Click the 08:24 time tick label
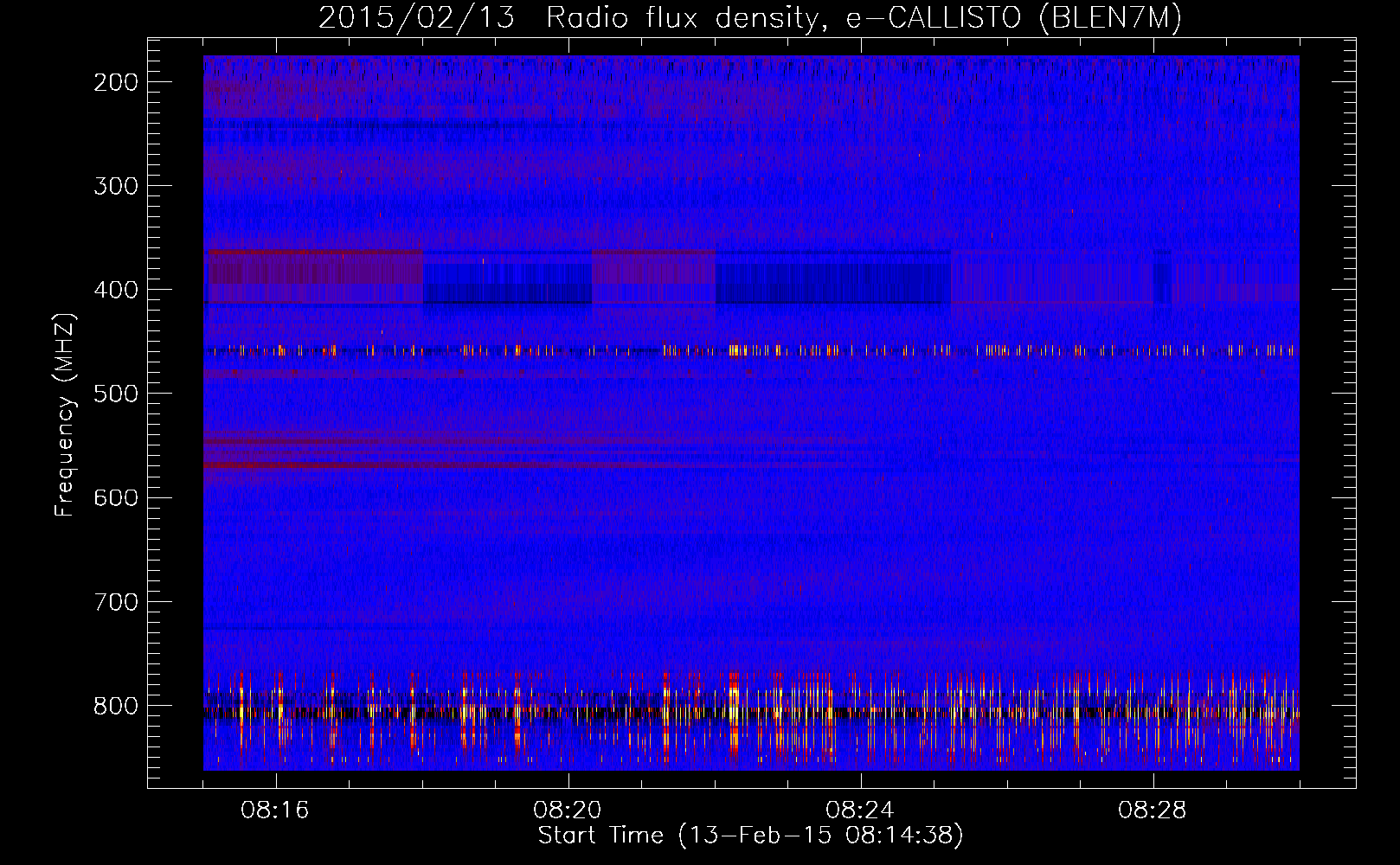Viewport: 1400px width, 865px height. 860,811
